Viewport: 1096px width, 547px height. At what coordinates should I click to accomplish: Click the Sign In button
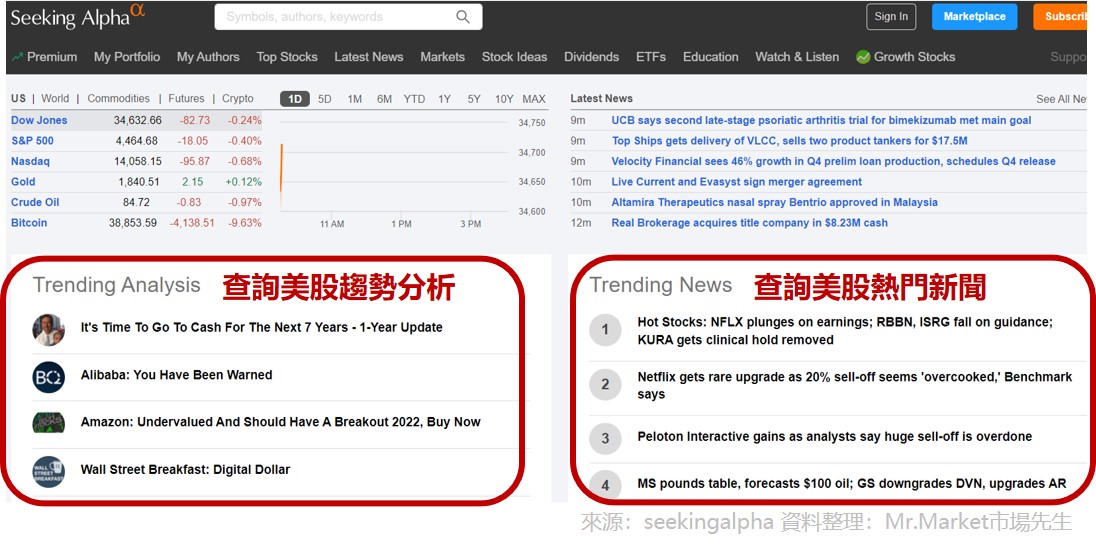[891, 17]
